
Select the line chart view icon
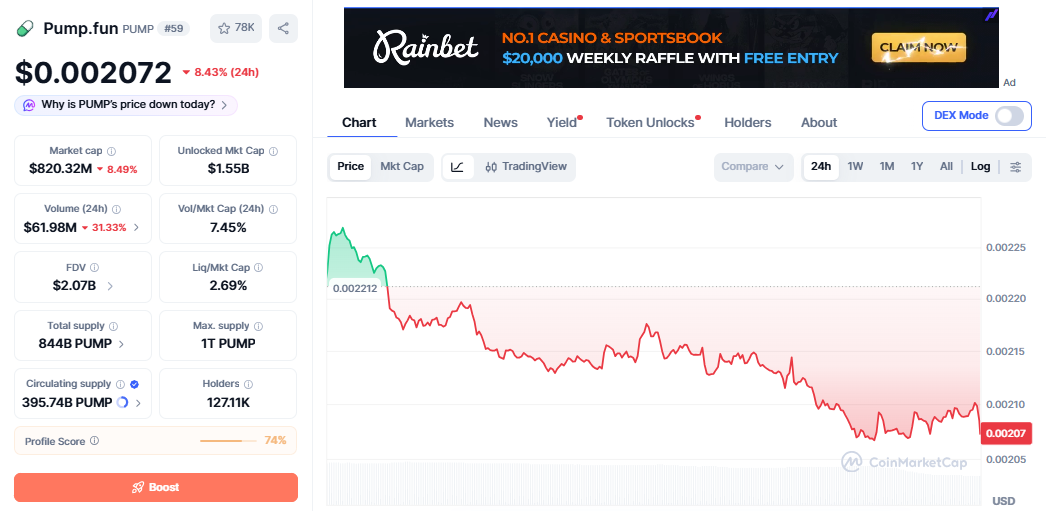458,167
